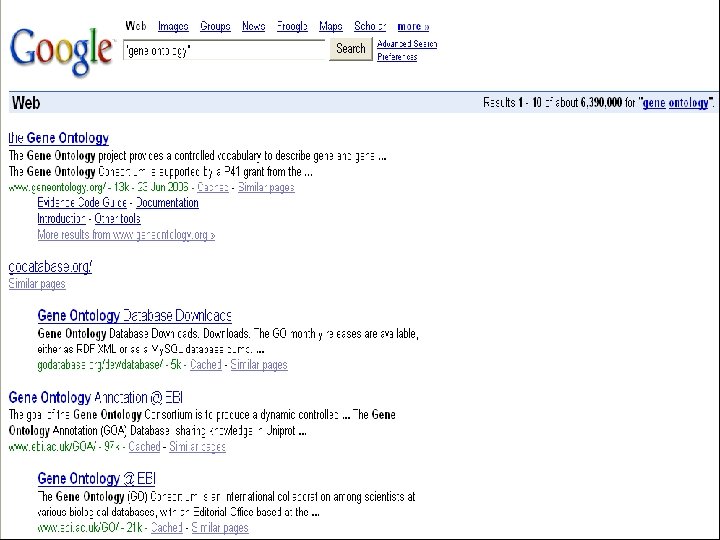Open the Scholar tab
Image resolution: width=720 pixels, height=540 pixels.
click(x=370, y=26)
